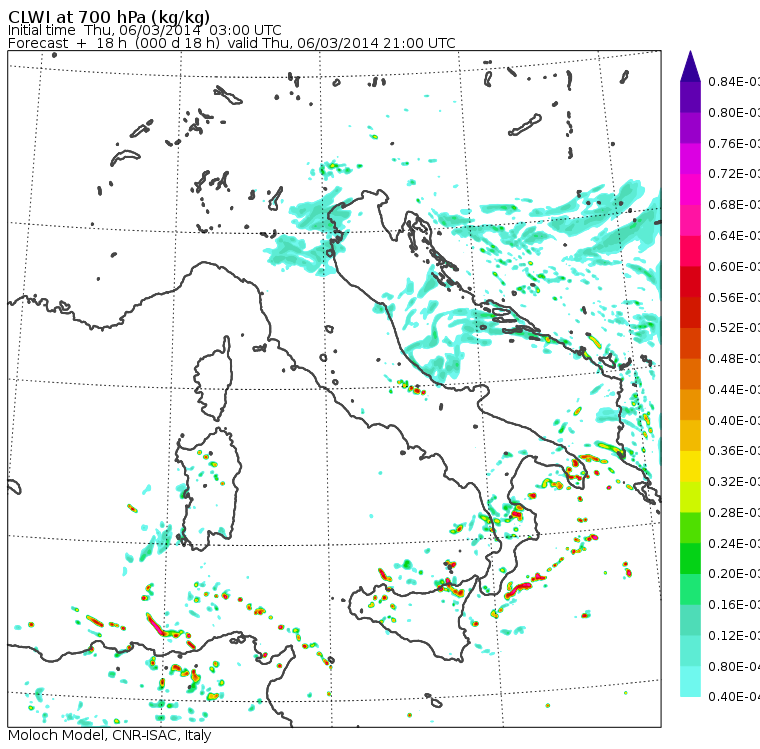Screen dimensions: 760x749
Task: Click the orange swatch between 0.44E-03 and 0.48E-03
Action: point(690,374)
